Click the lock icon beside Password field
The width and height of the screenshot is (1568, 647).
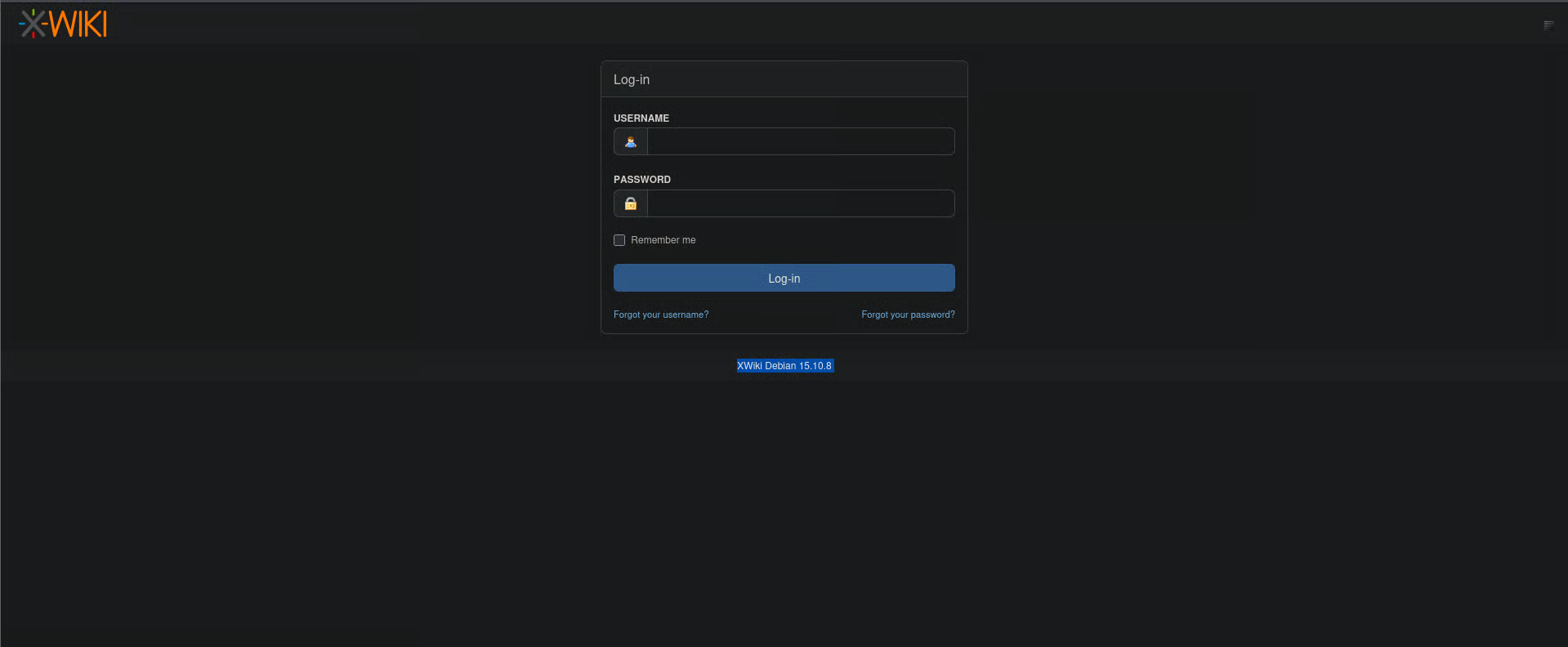click(631, 203)
